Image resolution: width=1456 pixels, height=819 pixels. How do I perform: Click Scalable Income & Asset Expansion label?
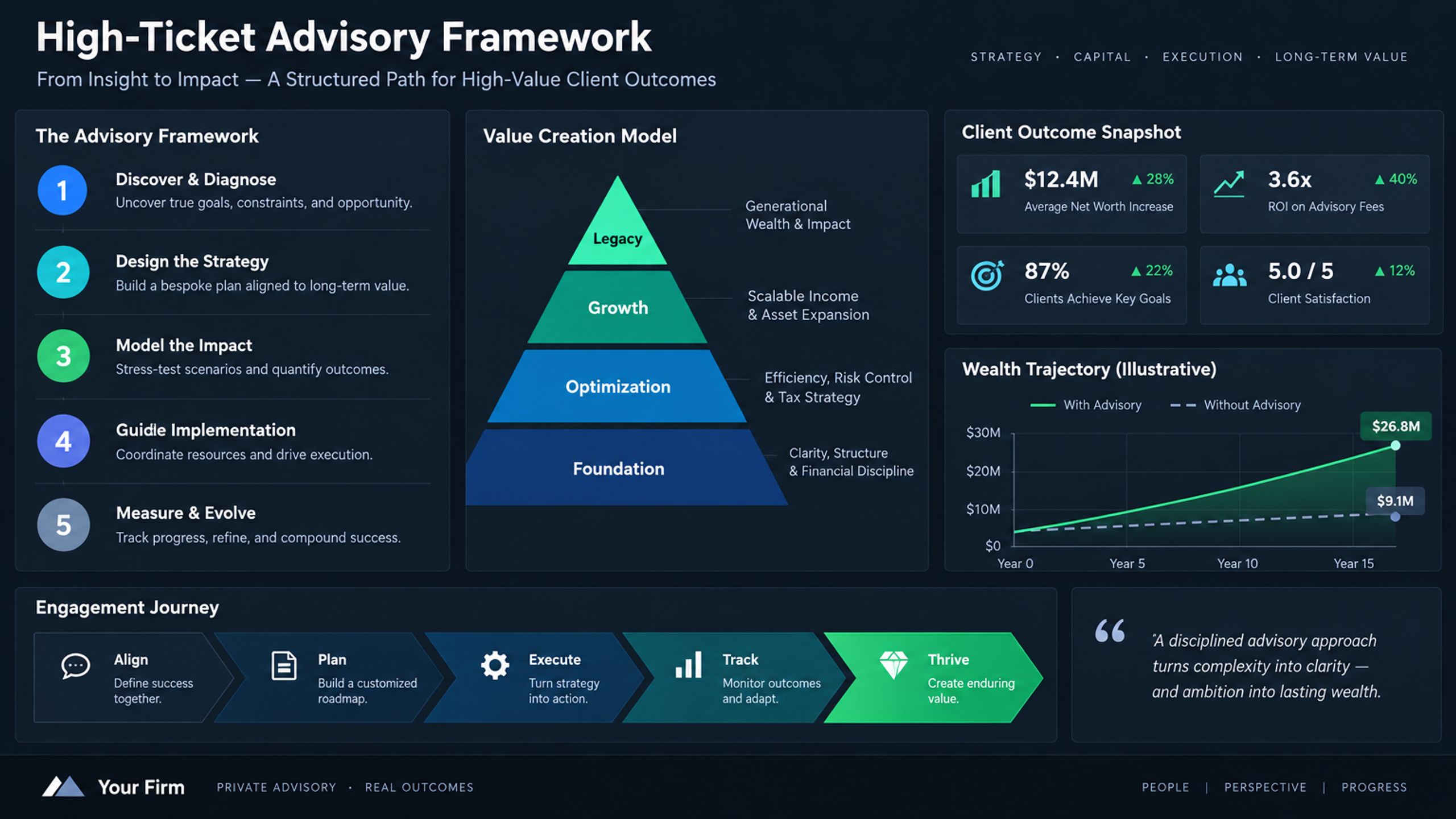point(808,305)
